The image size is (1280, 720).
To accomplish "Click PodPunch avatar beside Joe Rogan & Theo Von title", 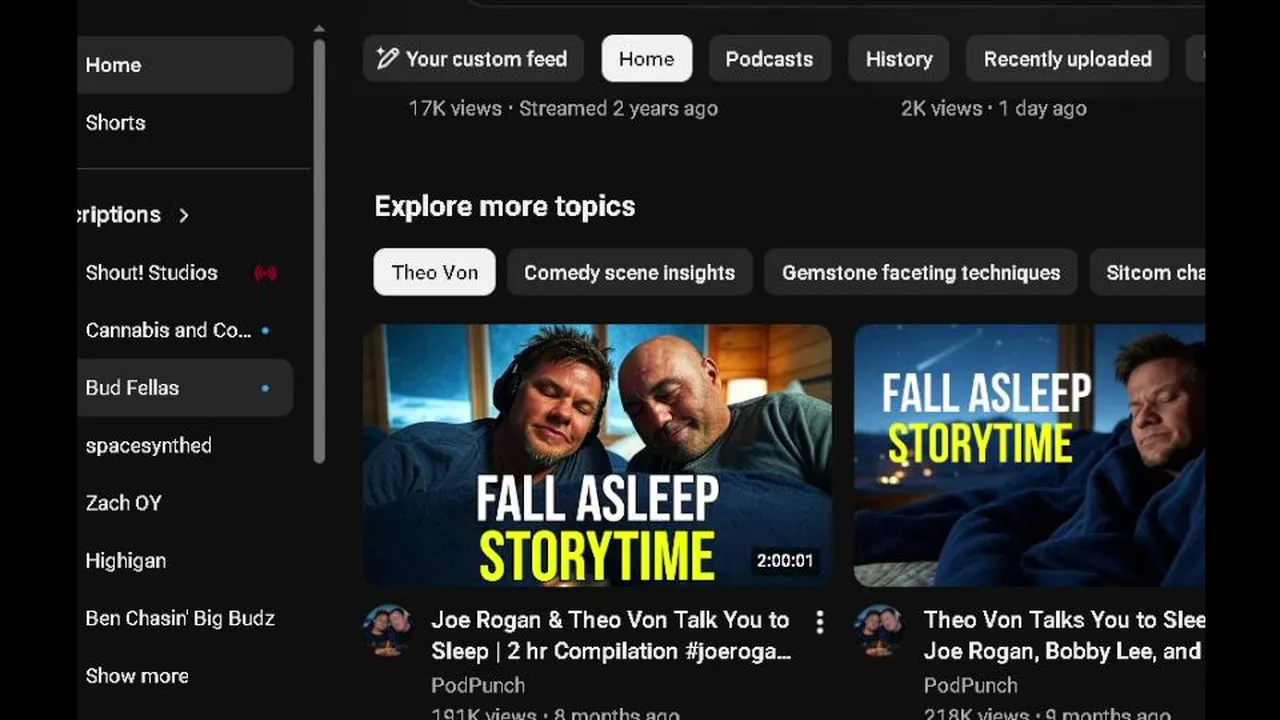I will [387, 629].
